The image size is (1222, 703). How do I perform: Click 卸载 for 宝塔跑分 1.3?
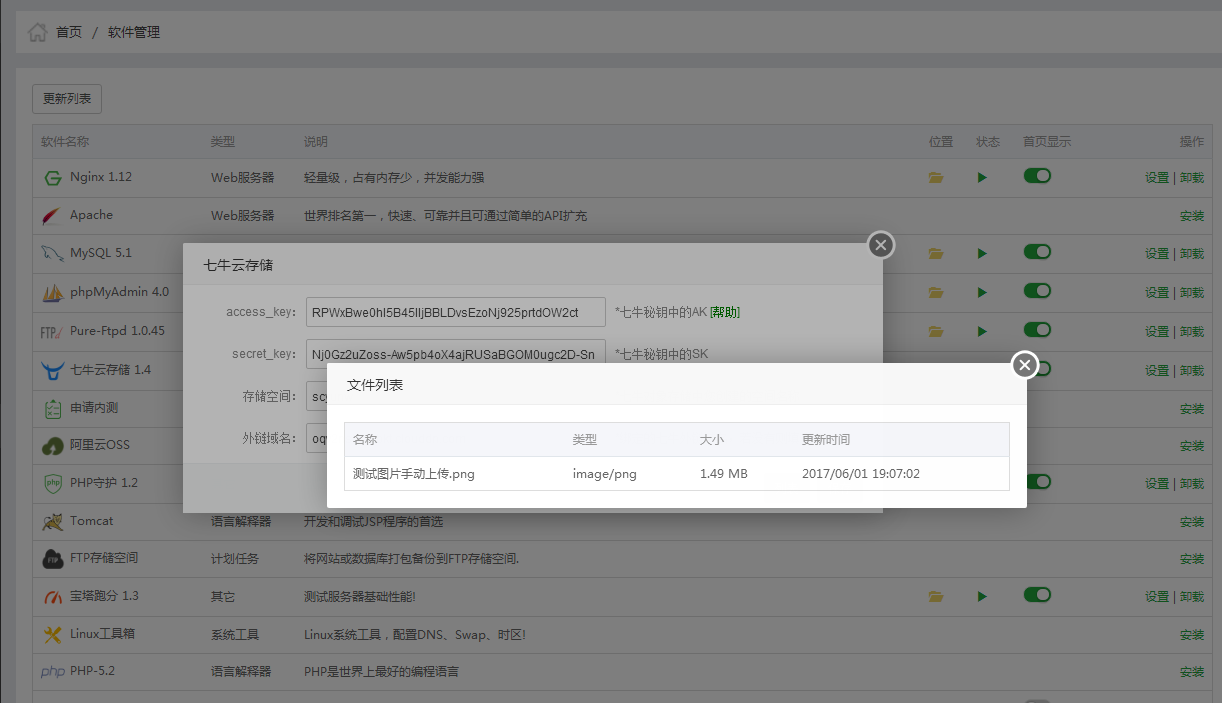(1192, 597)
